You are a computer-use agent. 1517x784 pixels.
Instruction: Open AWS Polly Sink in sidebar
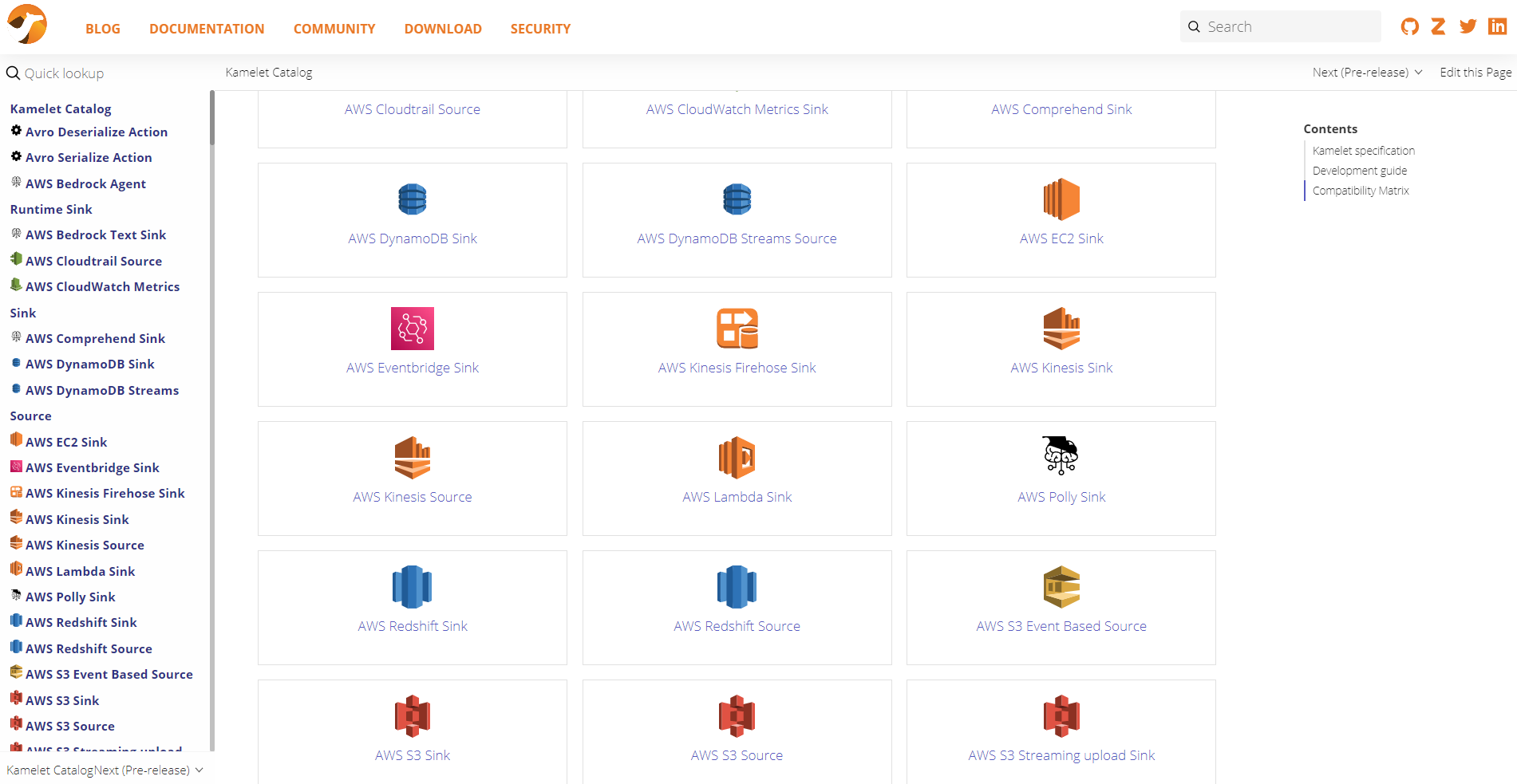(70, 597)
